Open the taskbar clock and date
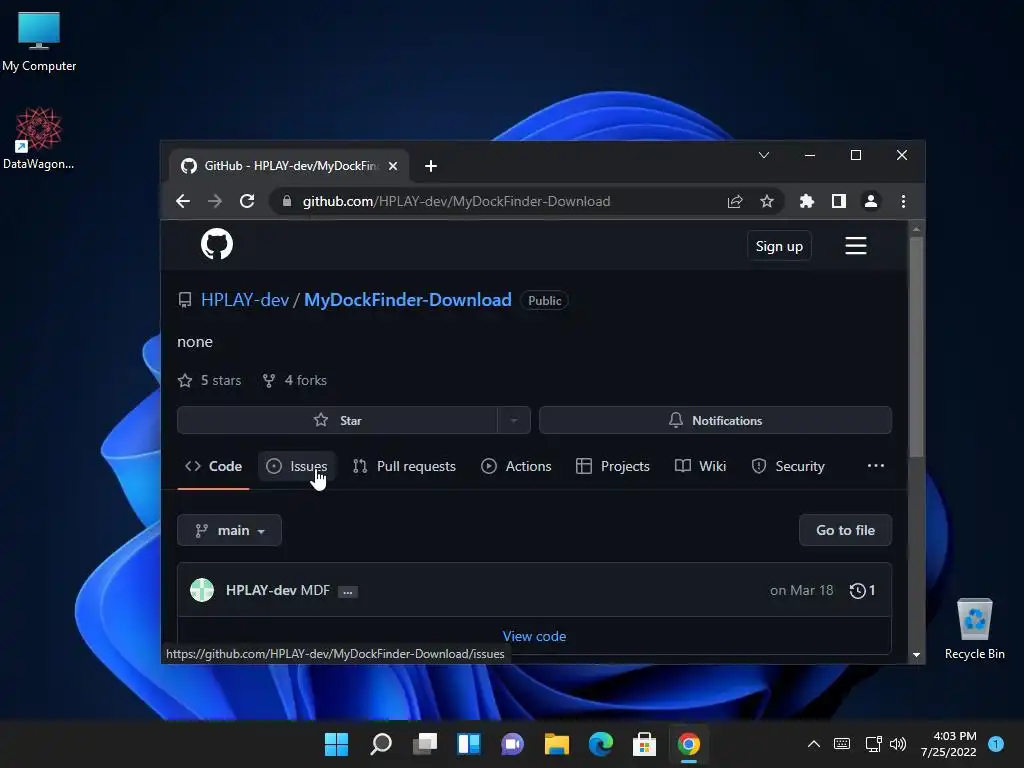The height and width of the screenshot is (768, 1024). click(x=948, y=744)
